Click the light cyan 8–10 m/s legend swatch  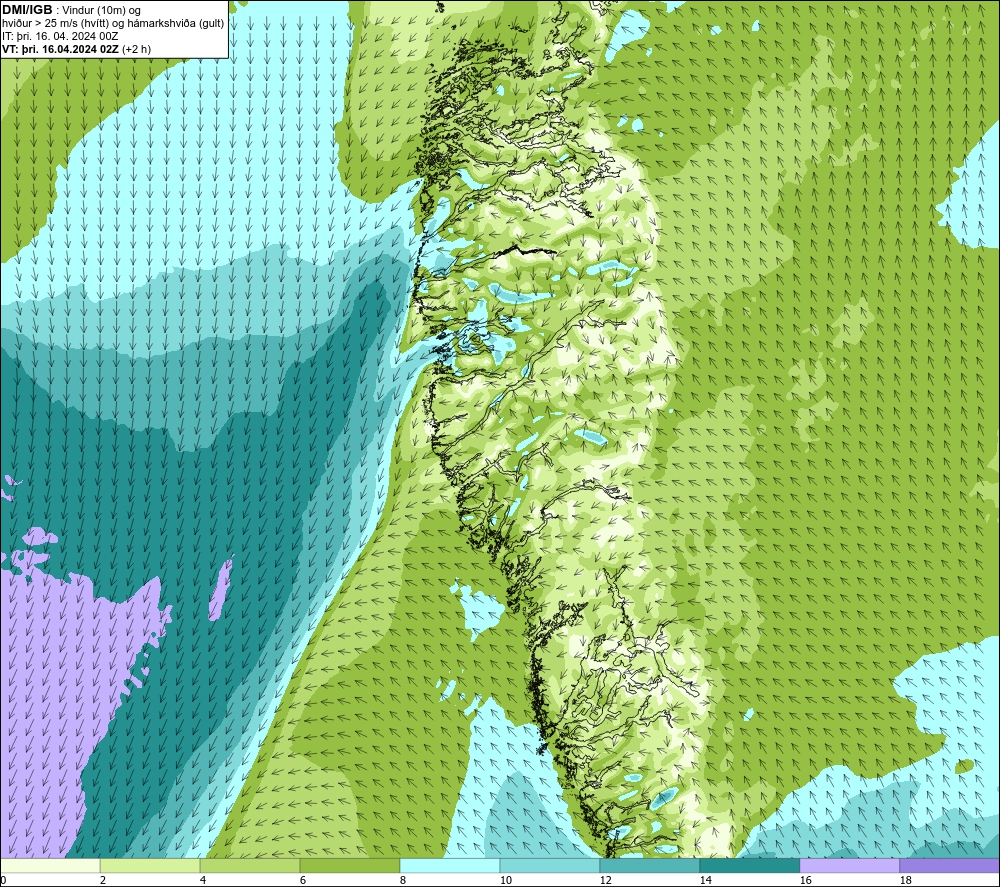pos(450,865)
